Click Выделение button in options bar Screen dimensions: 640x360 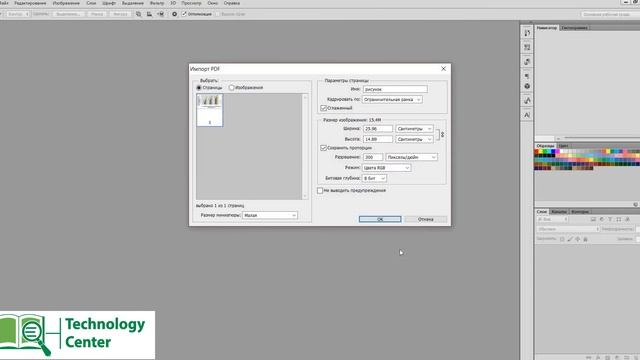pos(68,14)
